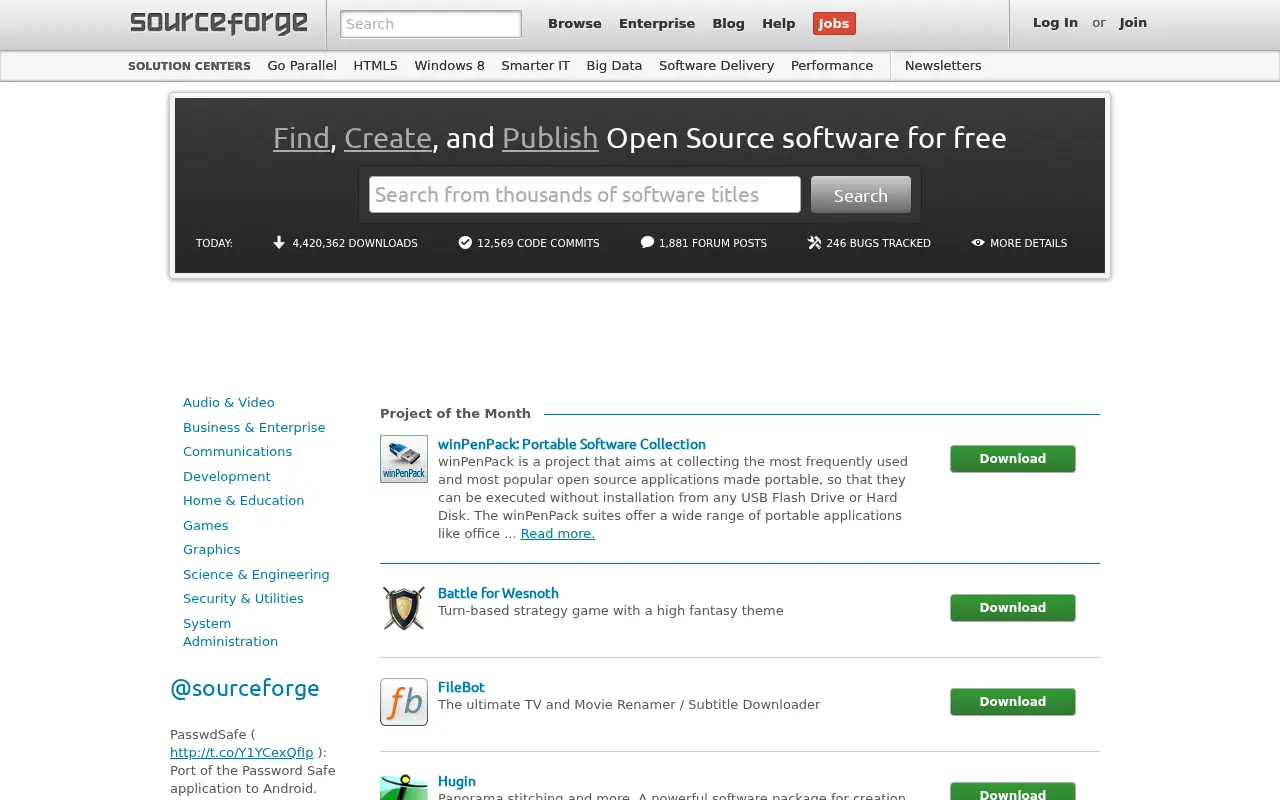Viewport: 1280px width, 800px height.
Task: Click the SourceForge logo
Action: (x=219, y=23)
